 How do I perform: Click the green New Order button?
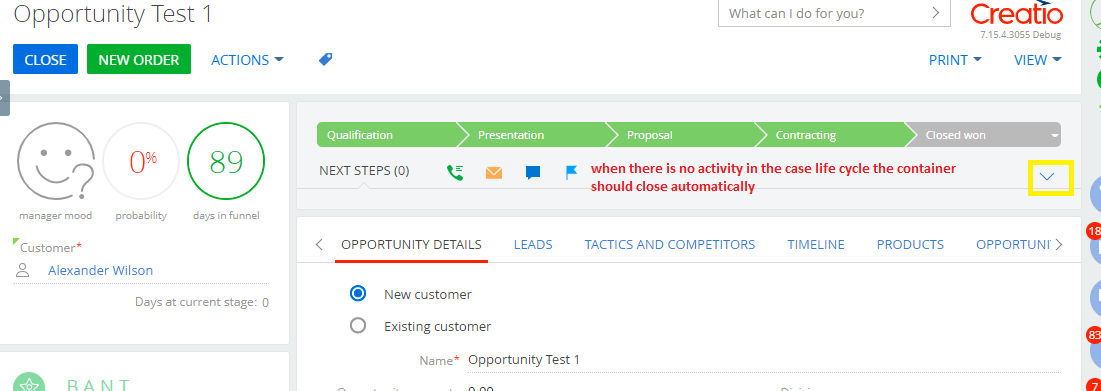coord(139,60)
